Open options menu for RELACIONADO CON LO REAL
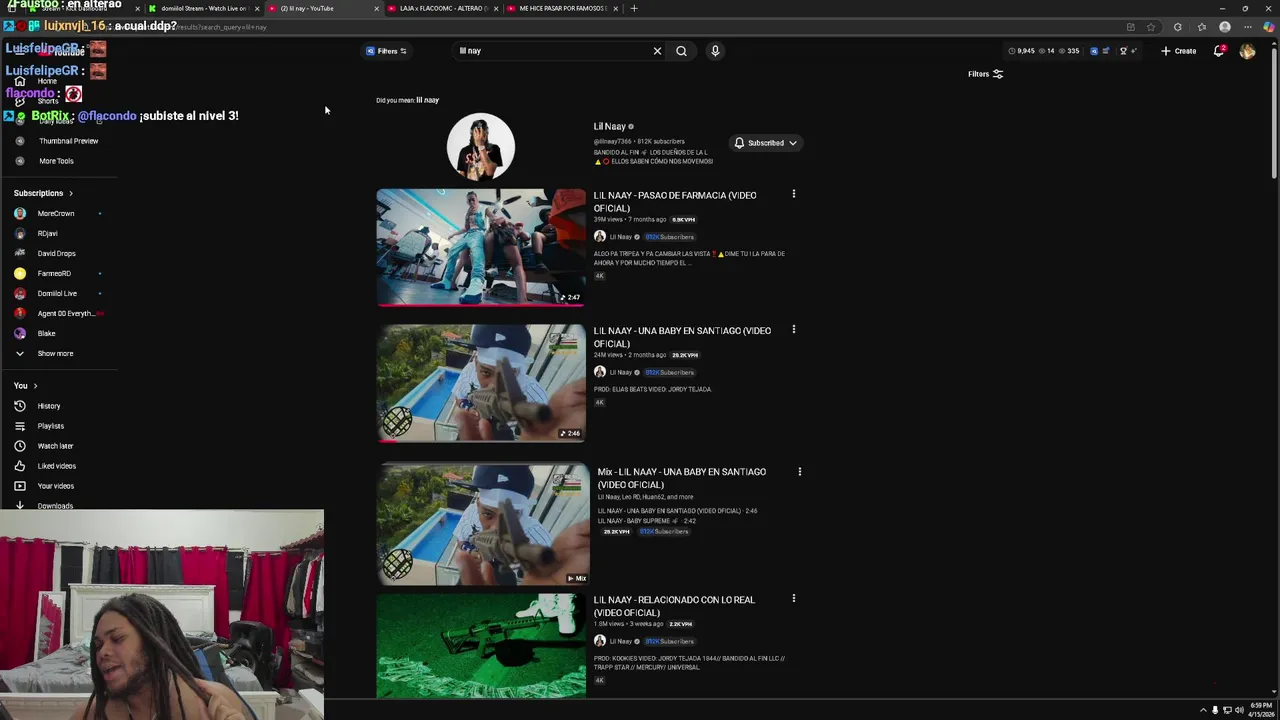This screenshot has height=720, width=1280. click(x=794, y=598)
